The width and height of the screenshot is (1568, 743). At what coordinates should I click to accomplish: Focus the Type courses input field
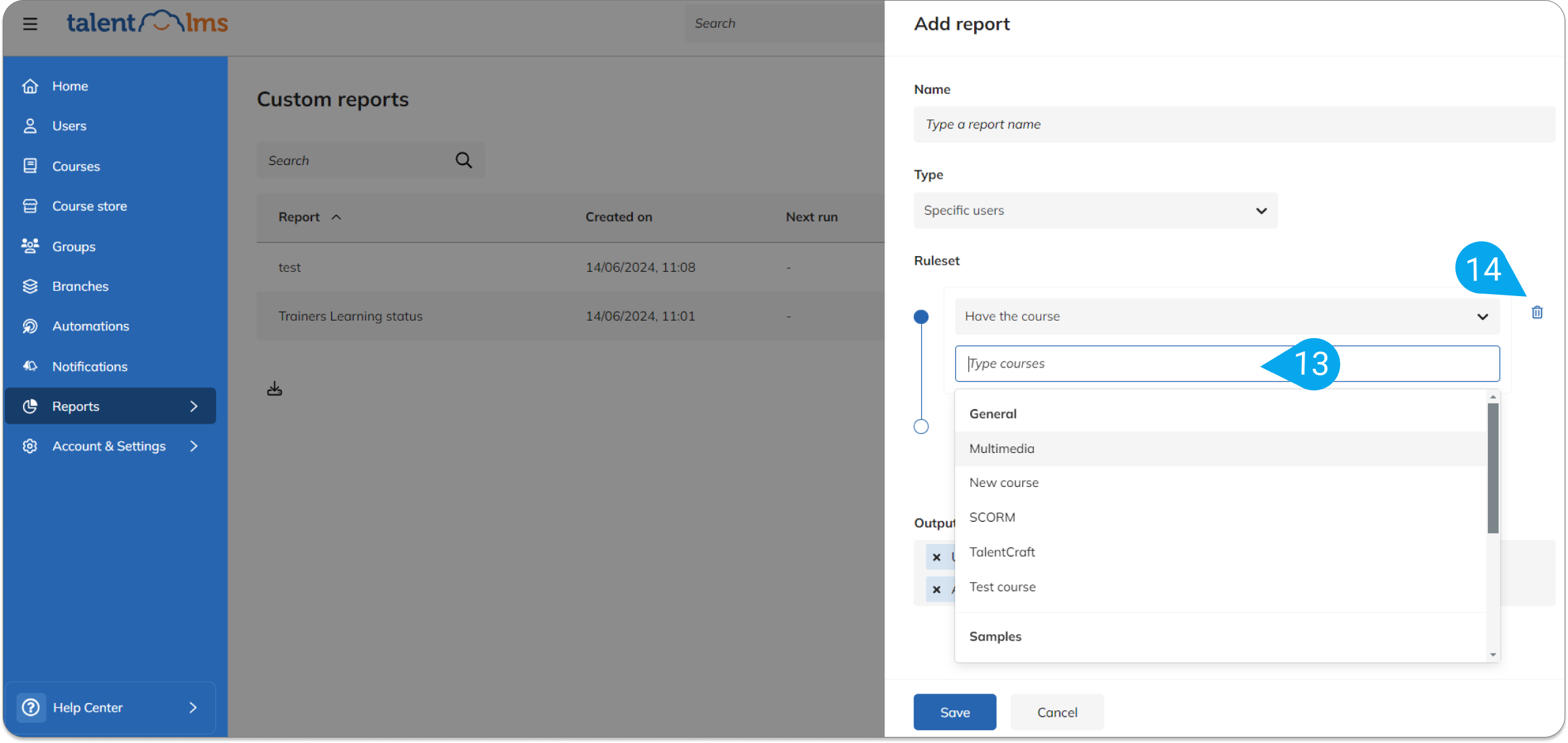click(1227, 364)
